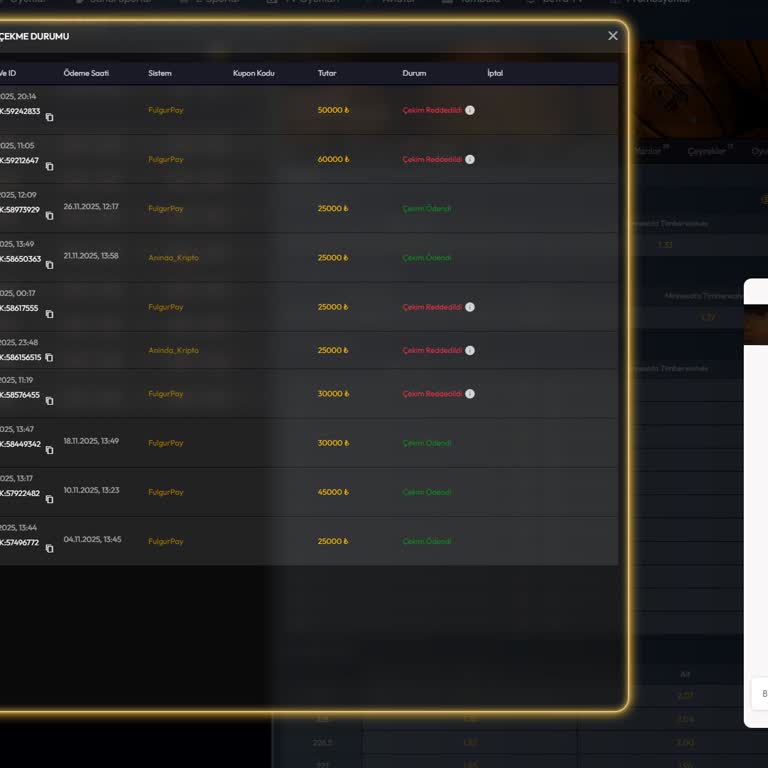This screenshot has width=768, height=768.
Task: Click the Durum column header
Action: click(414, 73)
